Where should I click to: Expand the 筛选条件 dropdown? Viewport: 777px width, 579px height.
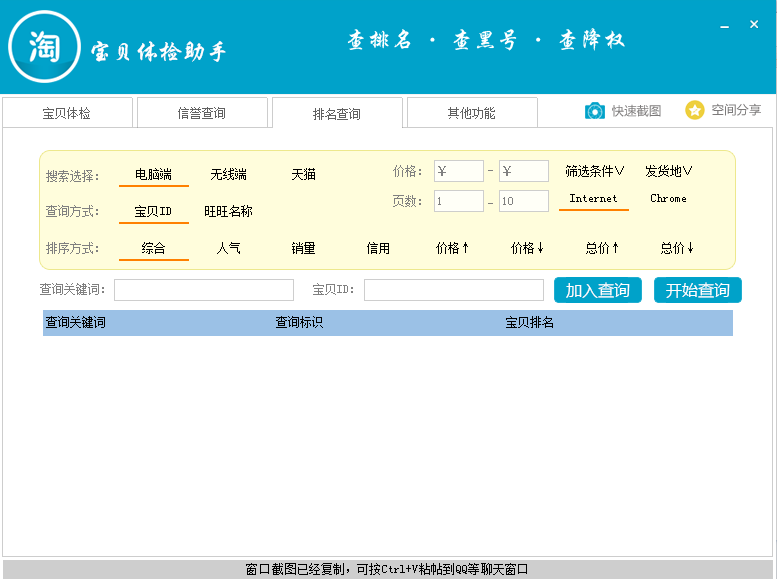click(594, 171)
